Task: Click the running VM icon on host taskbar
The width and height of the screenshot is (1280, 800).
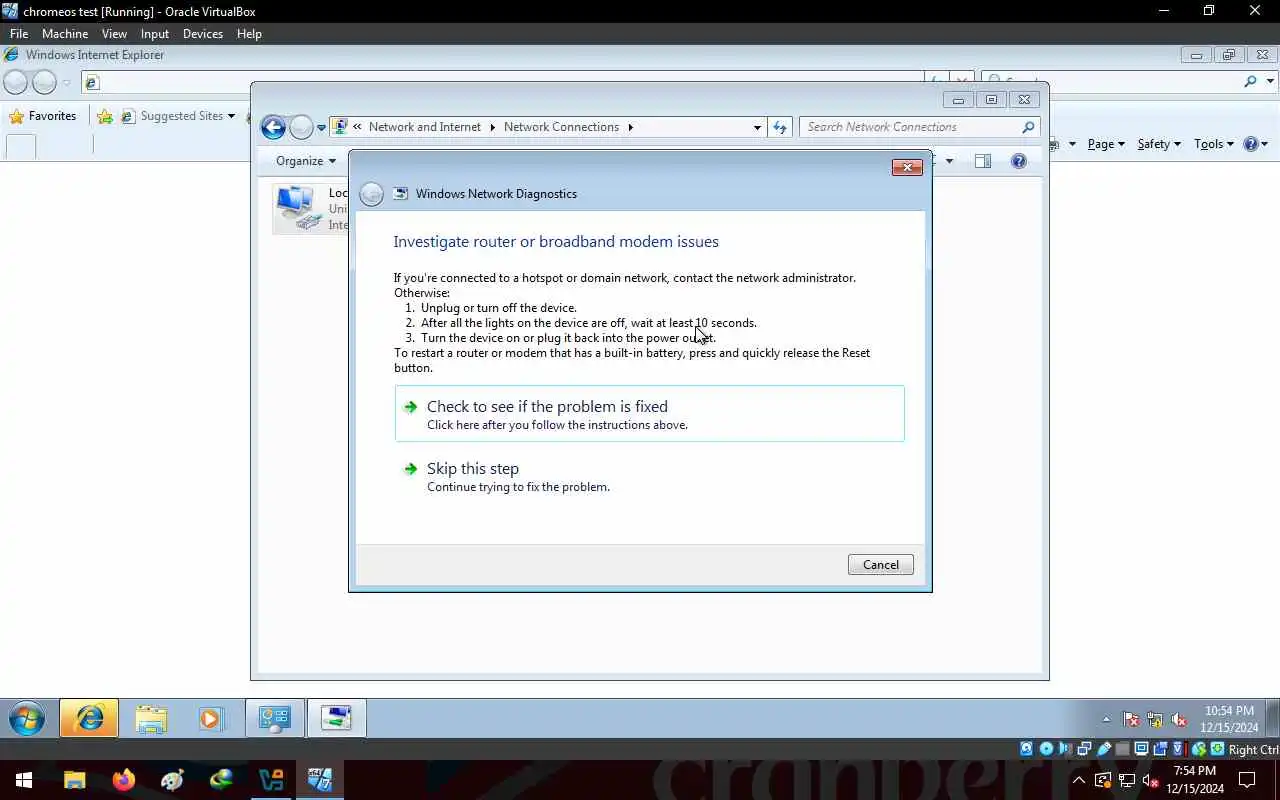Action: point(320,780)
